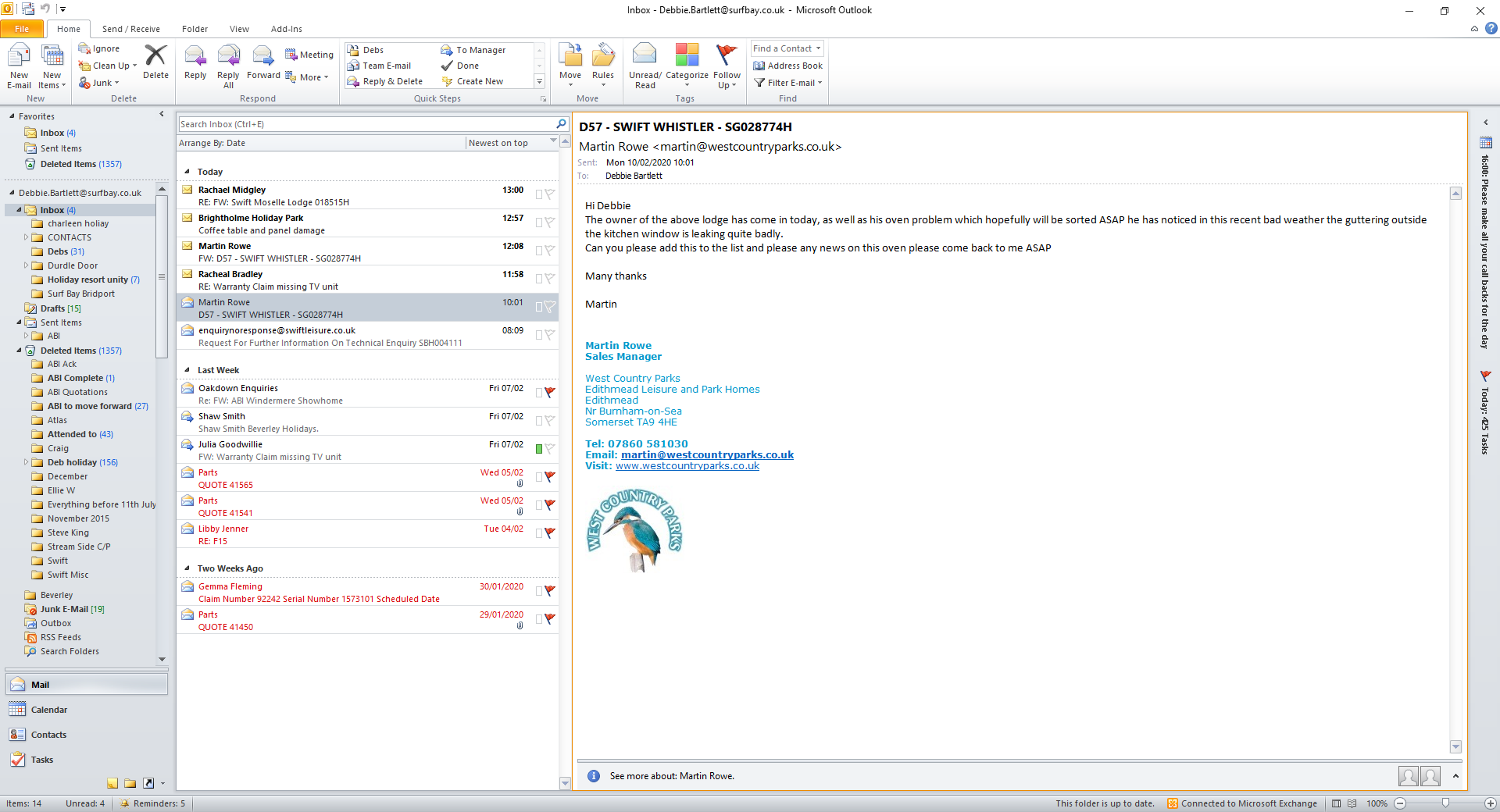The width and height of the screenshot is (1500, 812).
Task: Open martin@westcountryparks.co.uk email link
Action: coord(707,455)
